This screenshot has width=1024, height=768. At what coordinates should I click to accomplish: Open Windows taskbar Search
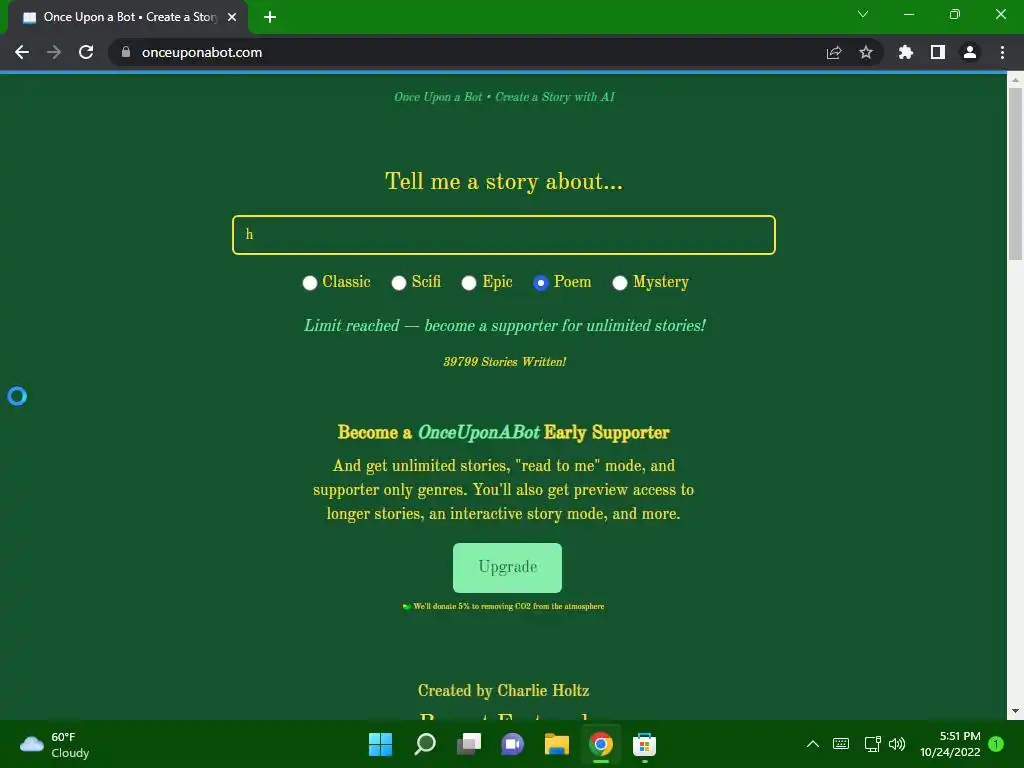(x=424, y=744)
